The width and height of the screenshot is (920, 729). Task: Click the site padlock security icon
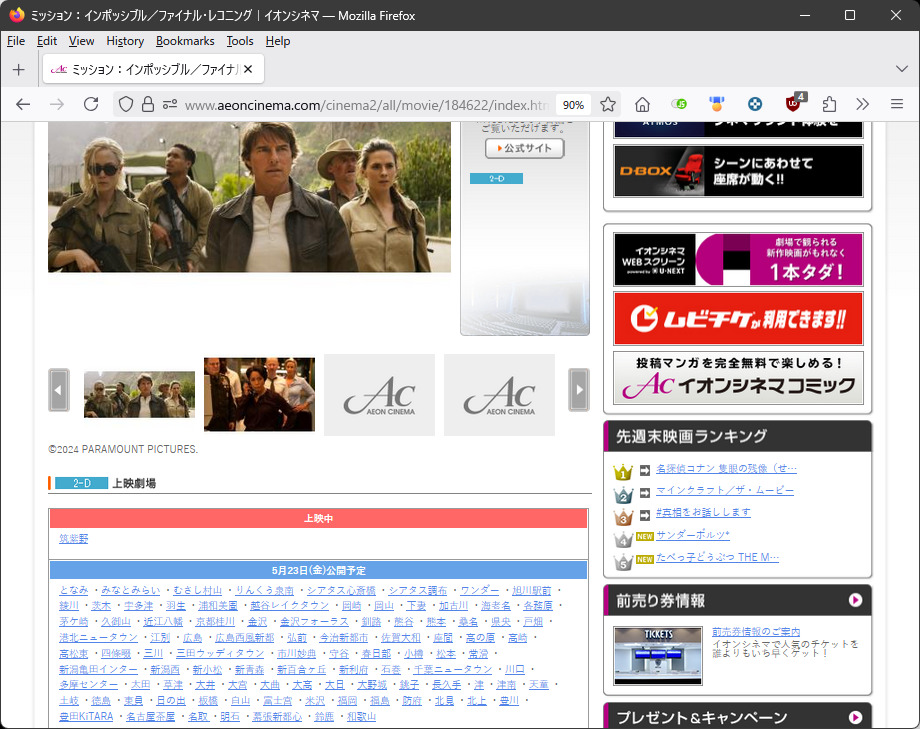pyautogui.click(x=148, y=104)
